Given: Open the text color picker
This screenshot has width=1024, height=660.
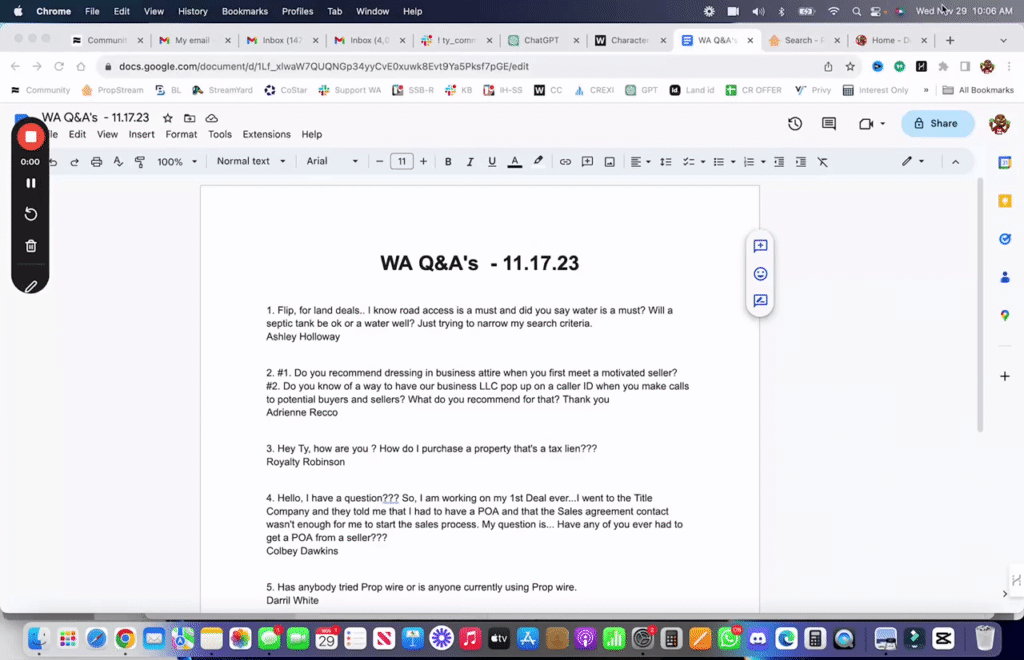Looking at the screenshot, I should click(513, 161).
